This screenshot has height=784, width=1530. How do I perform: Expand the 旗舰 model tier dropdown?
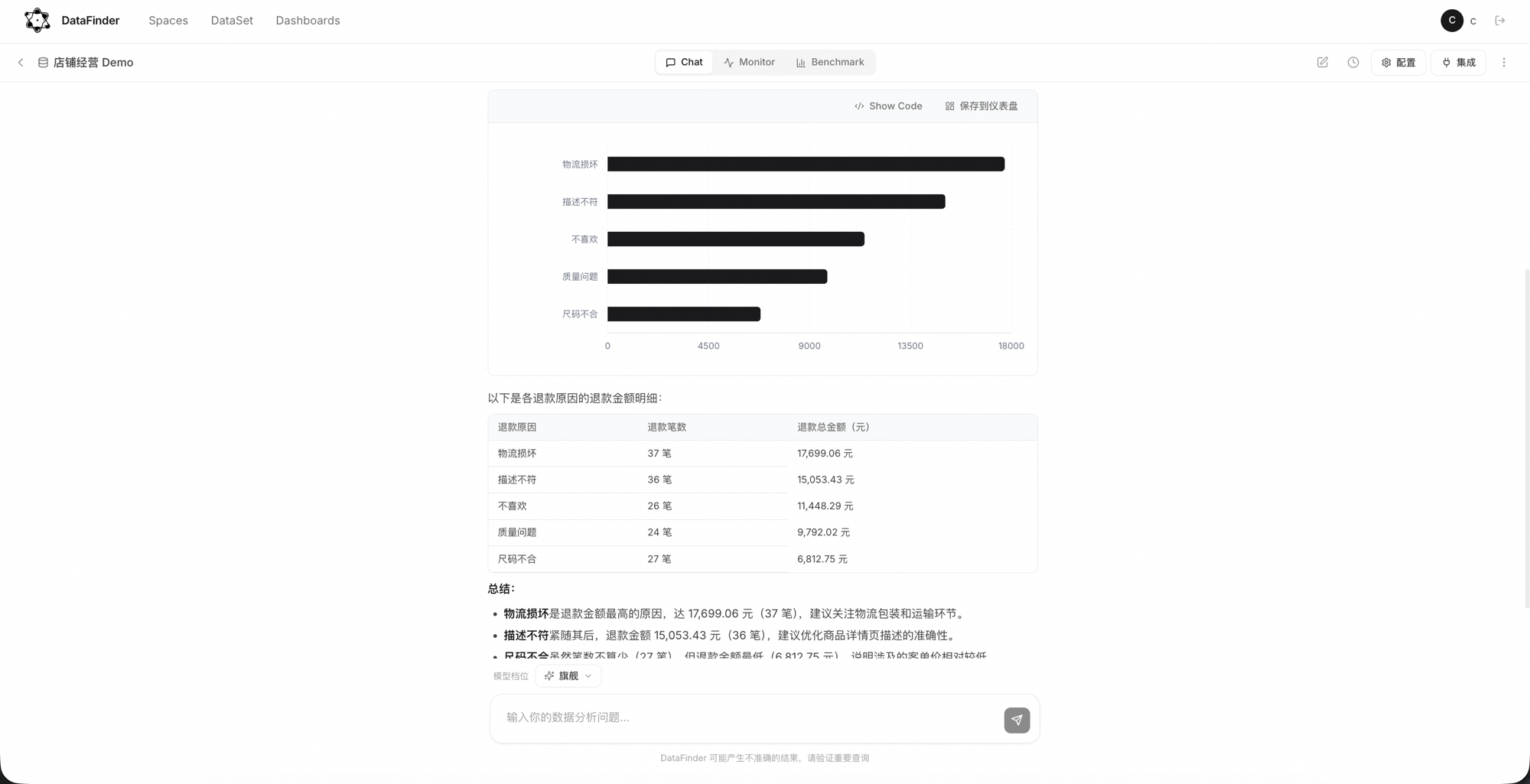click(568, 676)
